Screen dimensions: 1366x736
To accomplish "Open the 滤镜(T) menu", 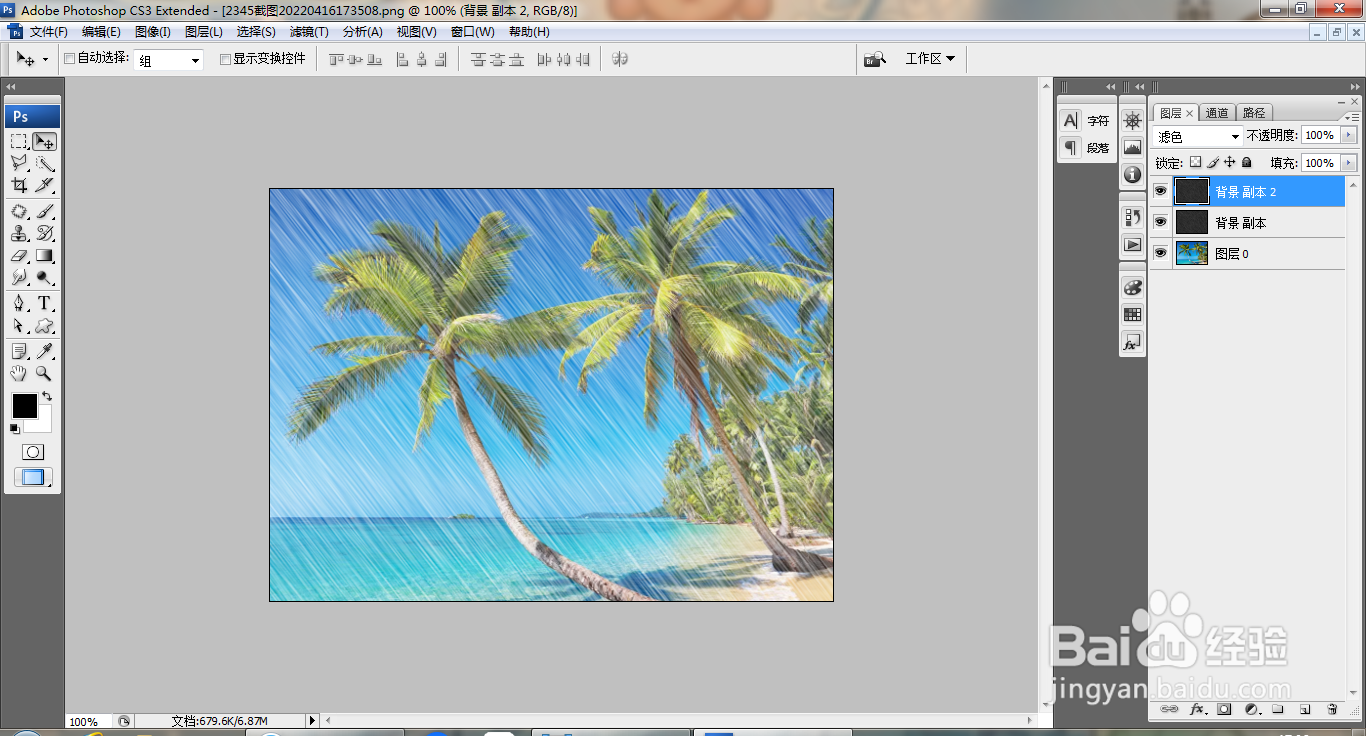I will tap(309, 32).
